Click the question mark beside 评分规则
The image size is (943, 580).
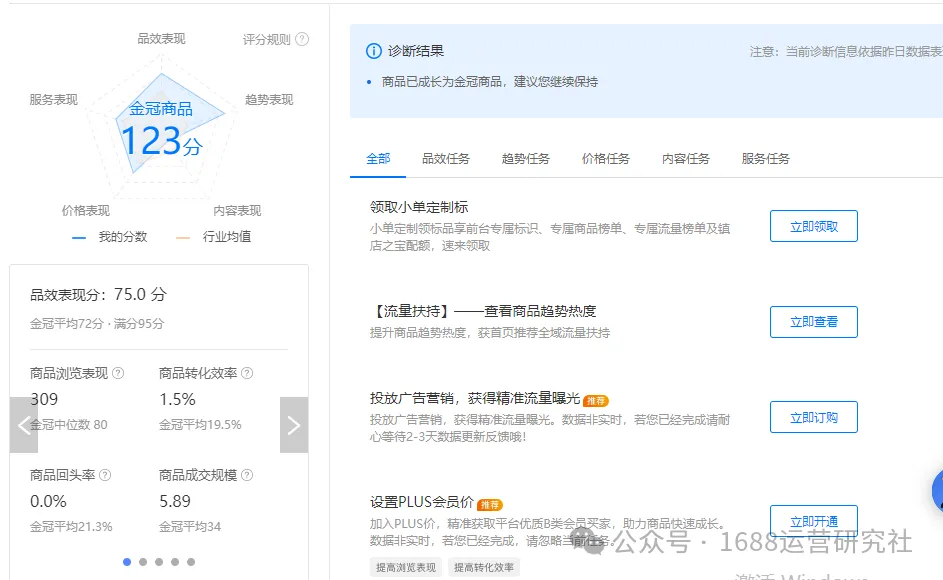302,38
